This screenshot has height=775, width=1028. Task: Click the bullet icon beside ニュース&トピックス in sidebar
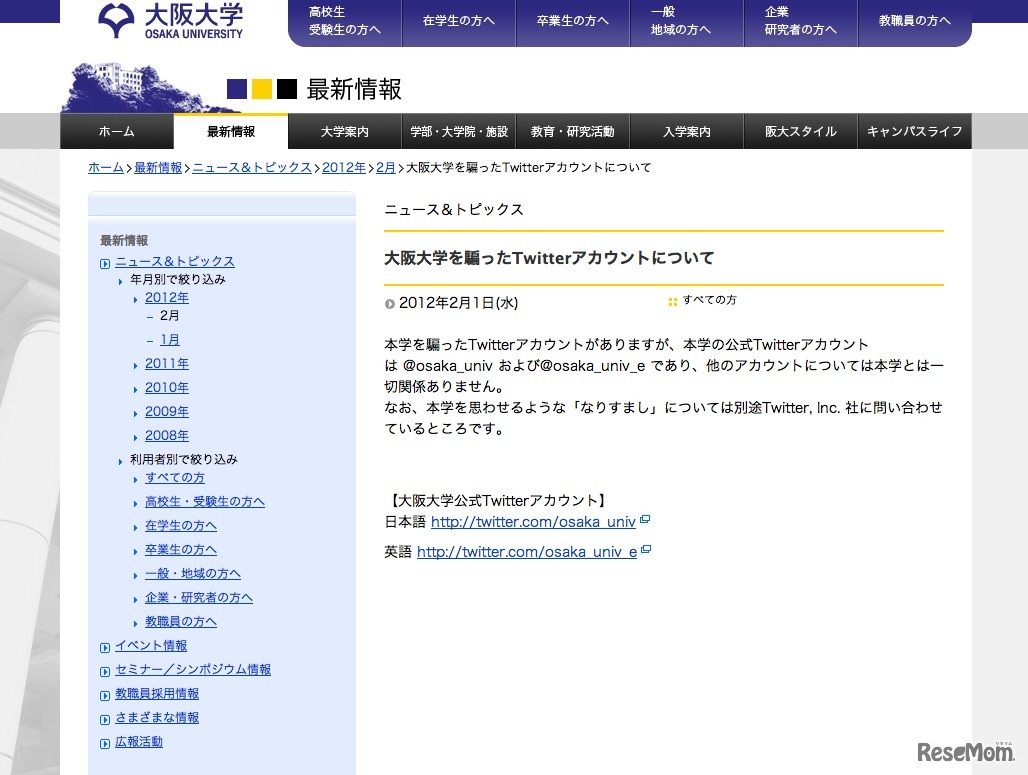coord(105,263)
